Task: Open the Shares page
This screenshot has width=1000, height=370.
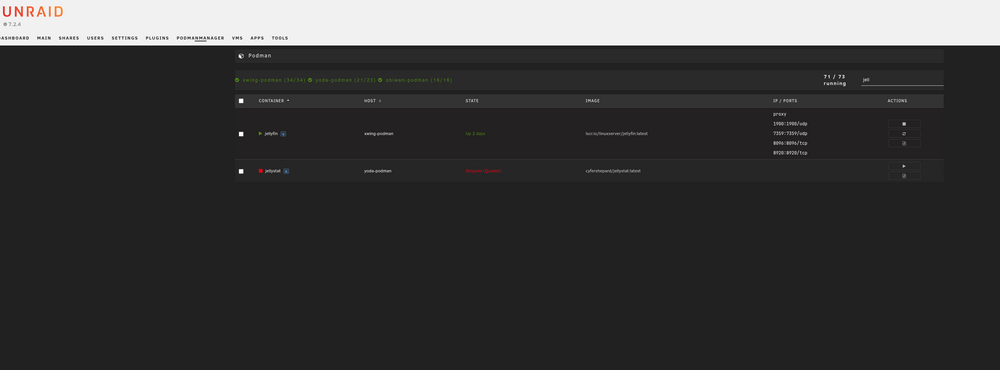Action: tap(69, 38)
